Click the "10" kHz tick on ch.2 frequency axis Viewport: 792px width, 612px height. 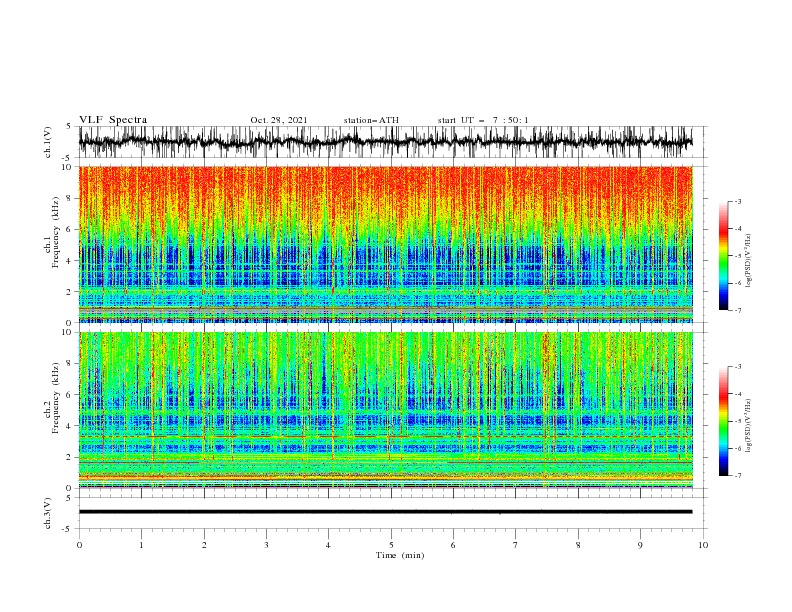point(67,332)
